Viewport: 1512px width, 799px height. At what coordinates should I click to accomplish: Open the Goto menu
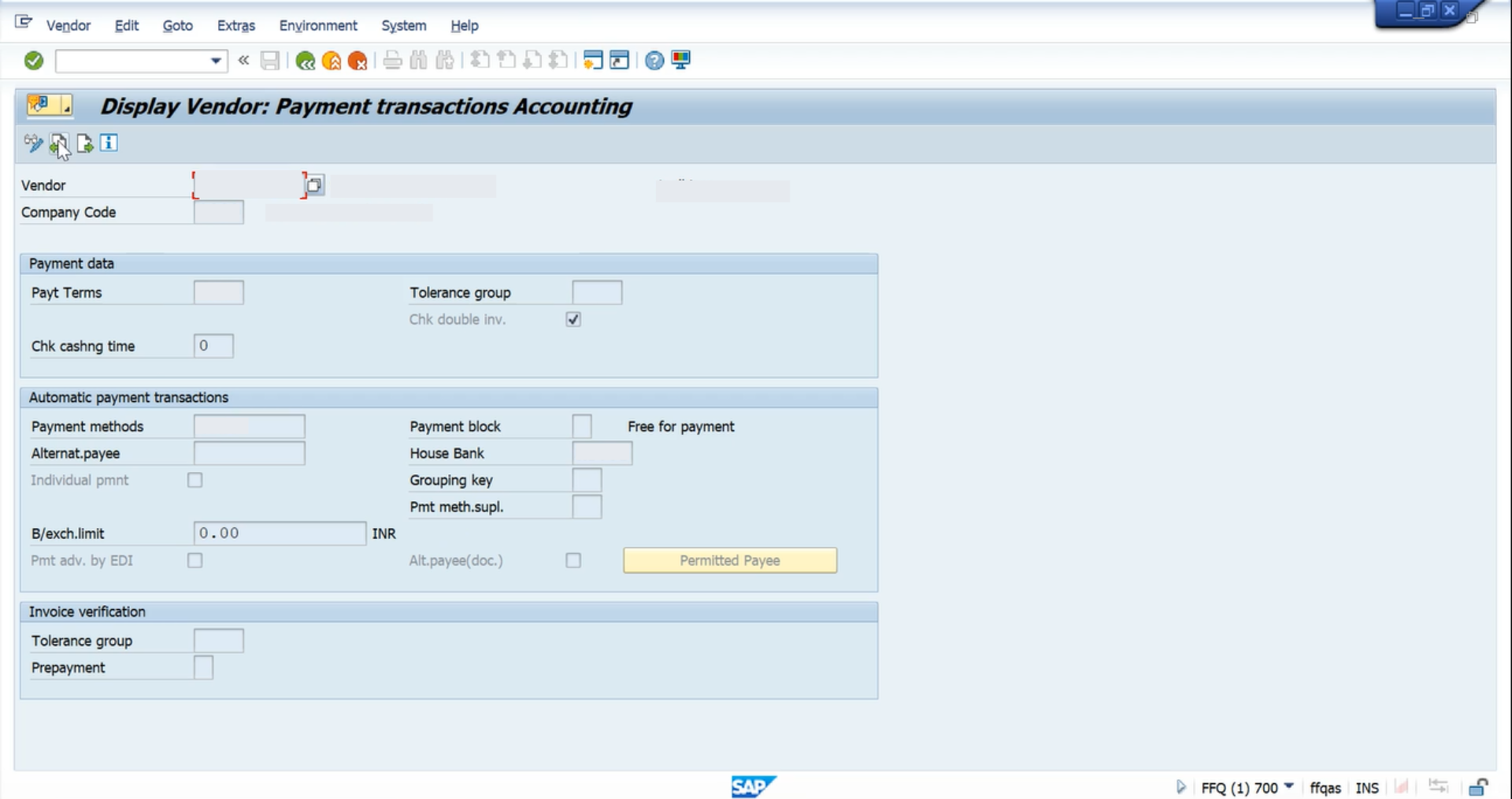tap(177, 25)
